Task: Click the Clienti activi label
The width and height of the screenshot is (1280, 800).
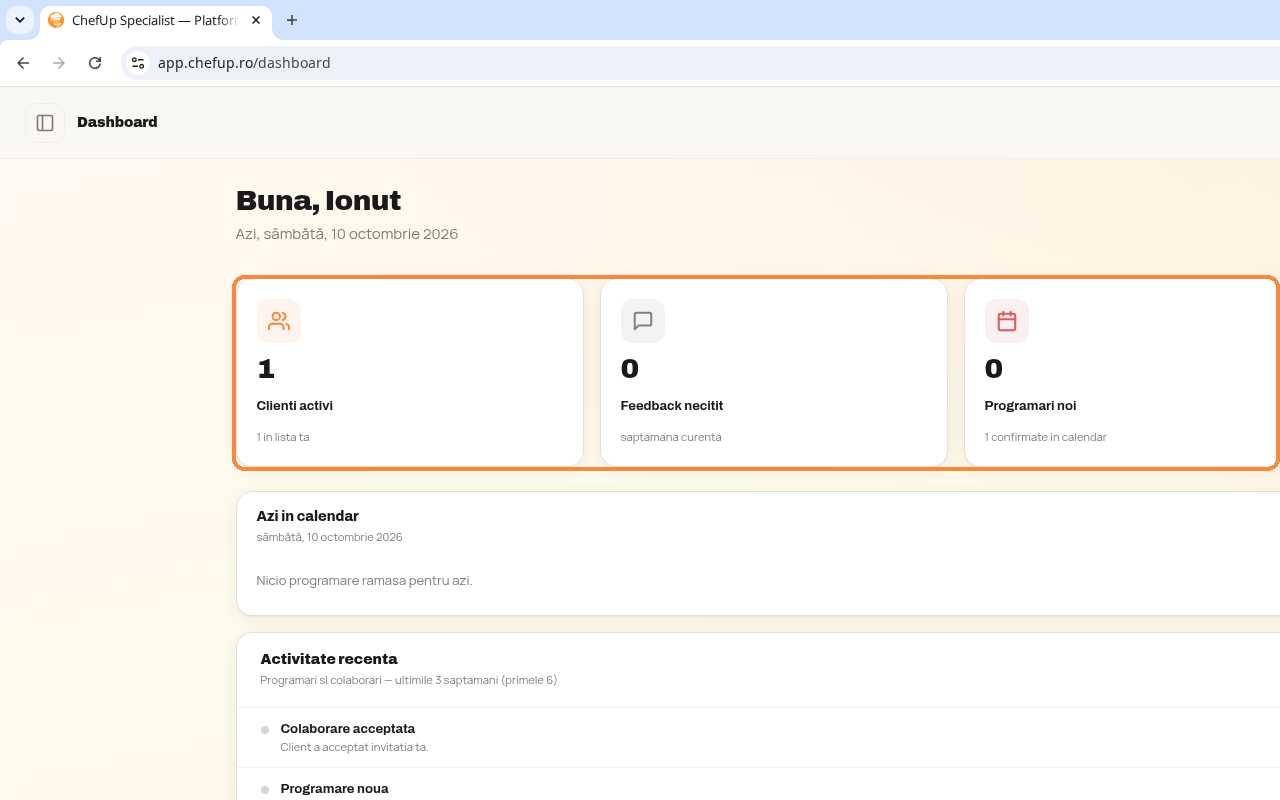Action: tap(295, 406)
